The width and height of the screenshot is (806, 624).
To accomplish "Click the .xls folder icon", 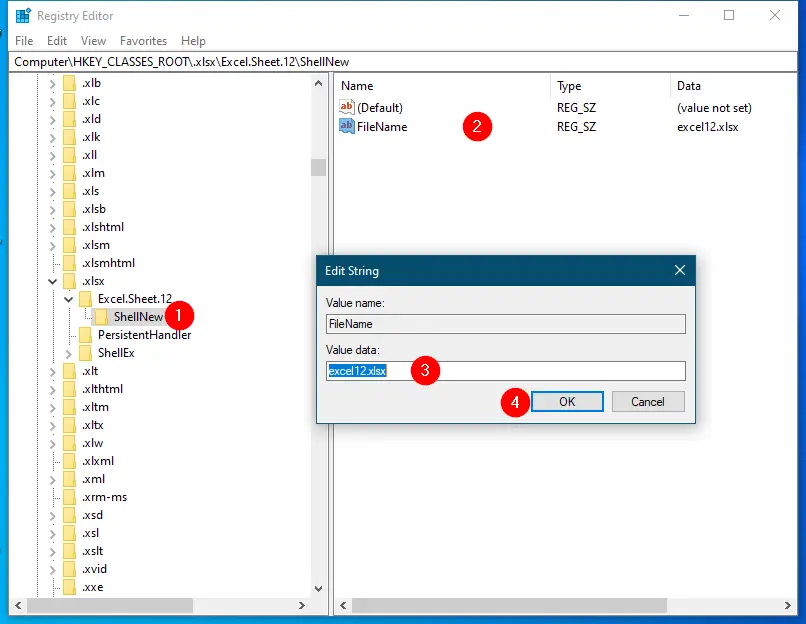I will [x=69, y=191].
